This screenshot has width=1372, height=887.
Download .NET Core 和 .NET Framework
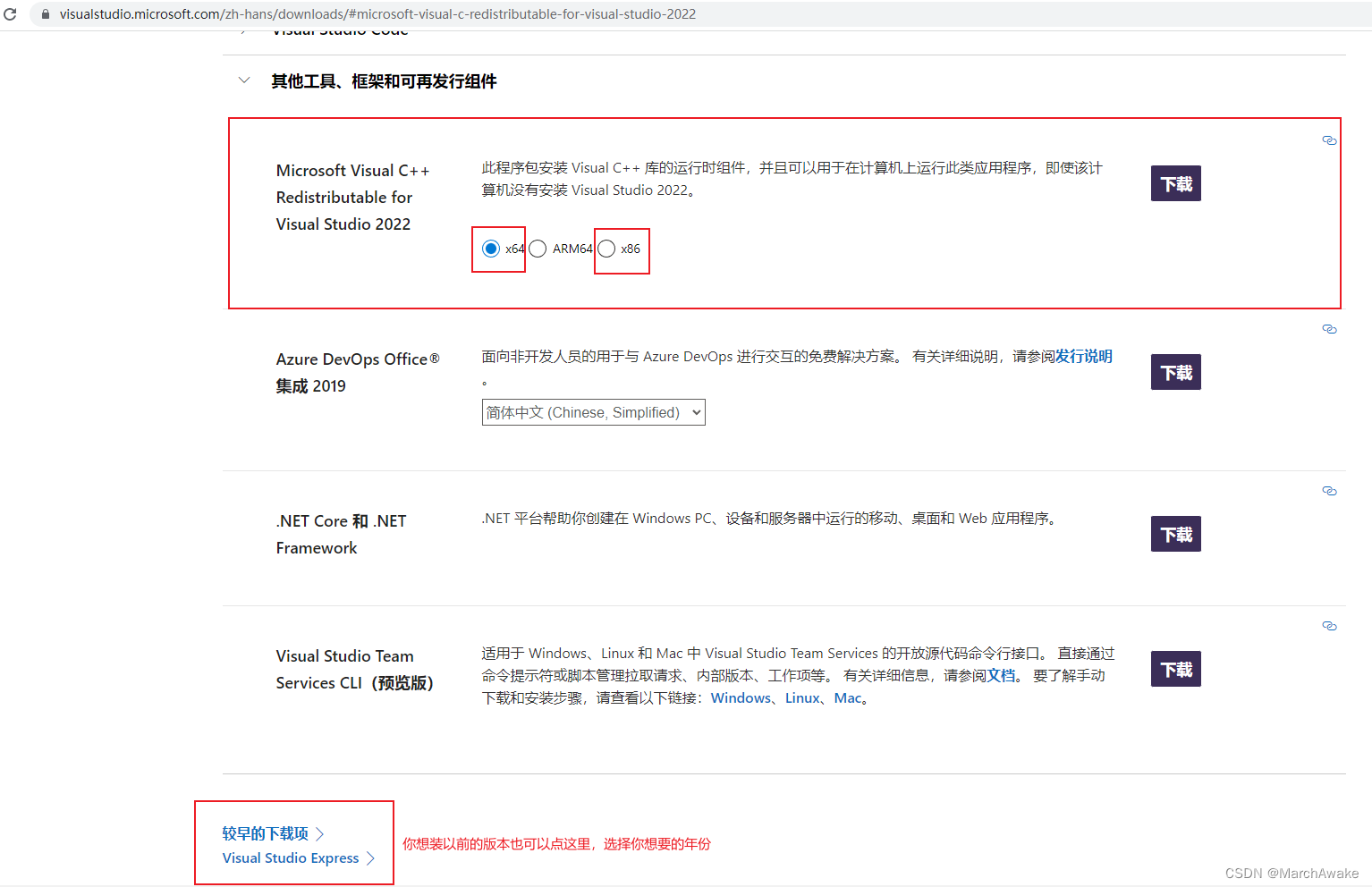(1175, 534)
